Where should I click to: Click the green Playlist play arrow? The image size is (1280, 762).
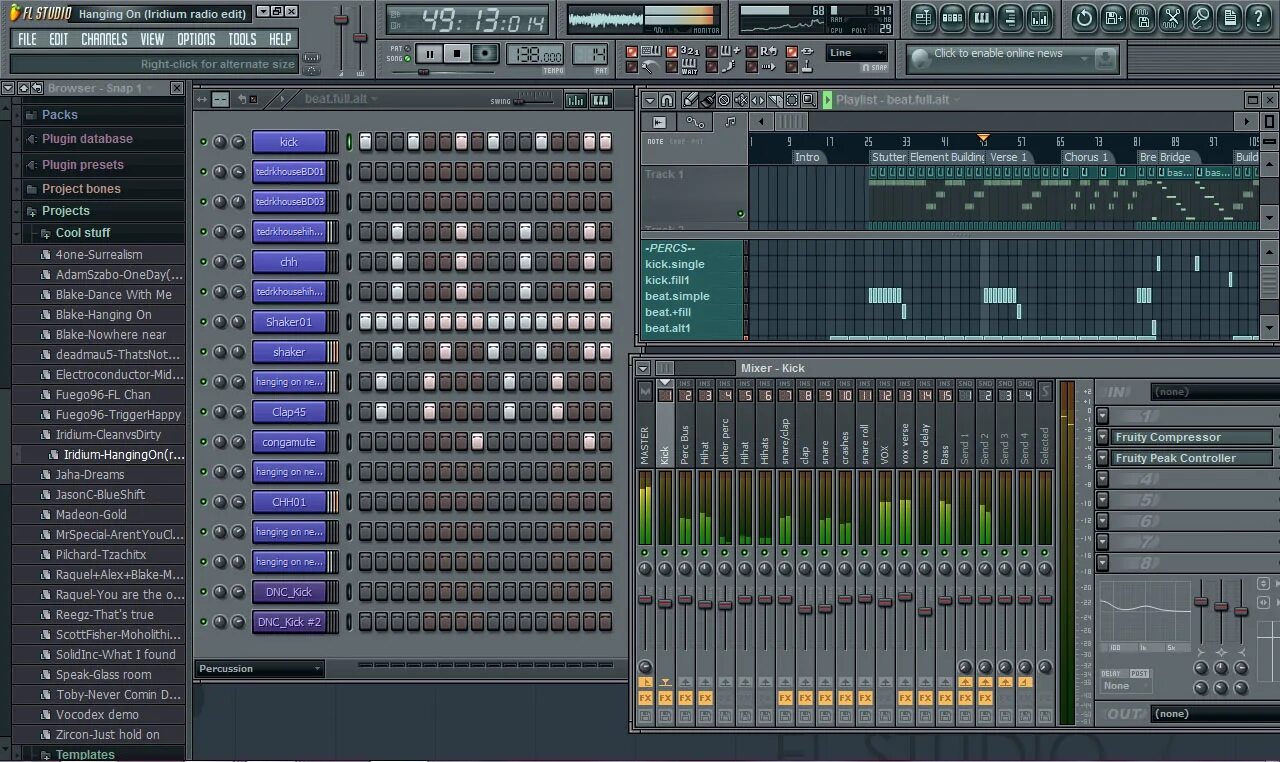pos(828,100)
